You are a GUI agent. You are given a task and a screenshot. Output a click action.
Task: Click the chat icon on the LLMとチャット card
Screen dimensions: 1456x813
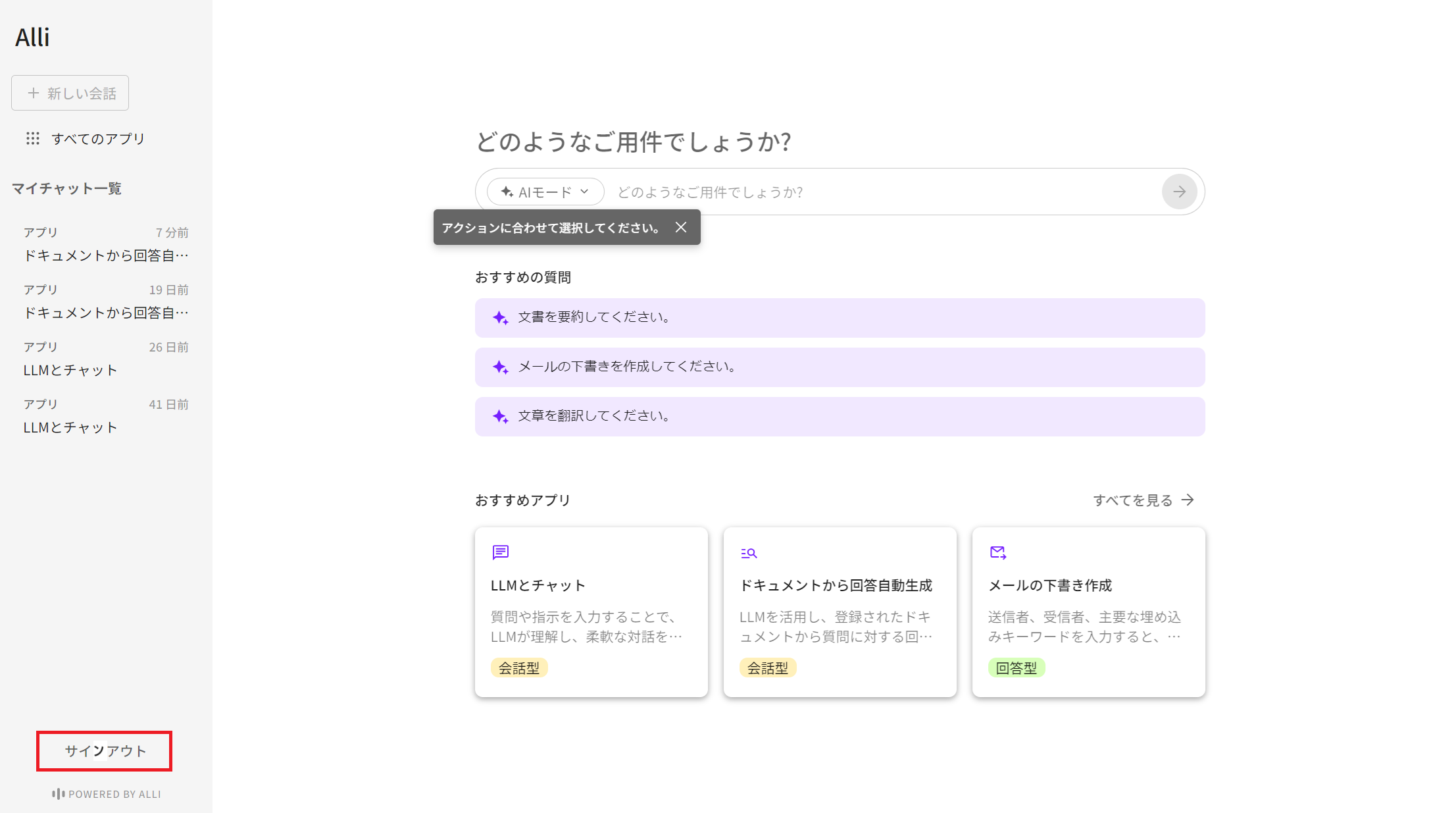point(500,552)
